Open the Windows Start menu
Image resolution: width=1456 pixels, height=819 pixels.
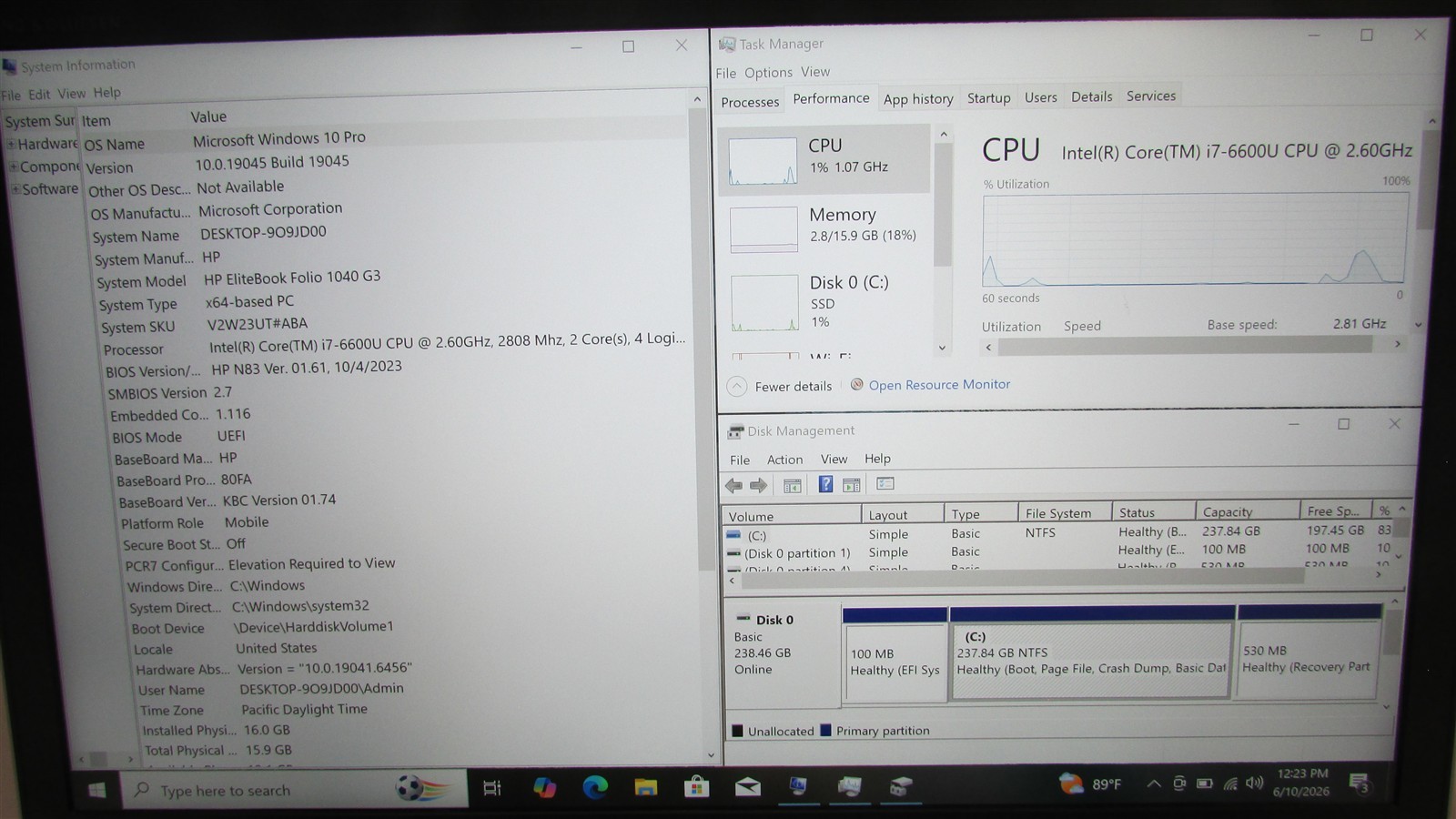pos(96,790)
